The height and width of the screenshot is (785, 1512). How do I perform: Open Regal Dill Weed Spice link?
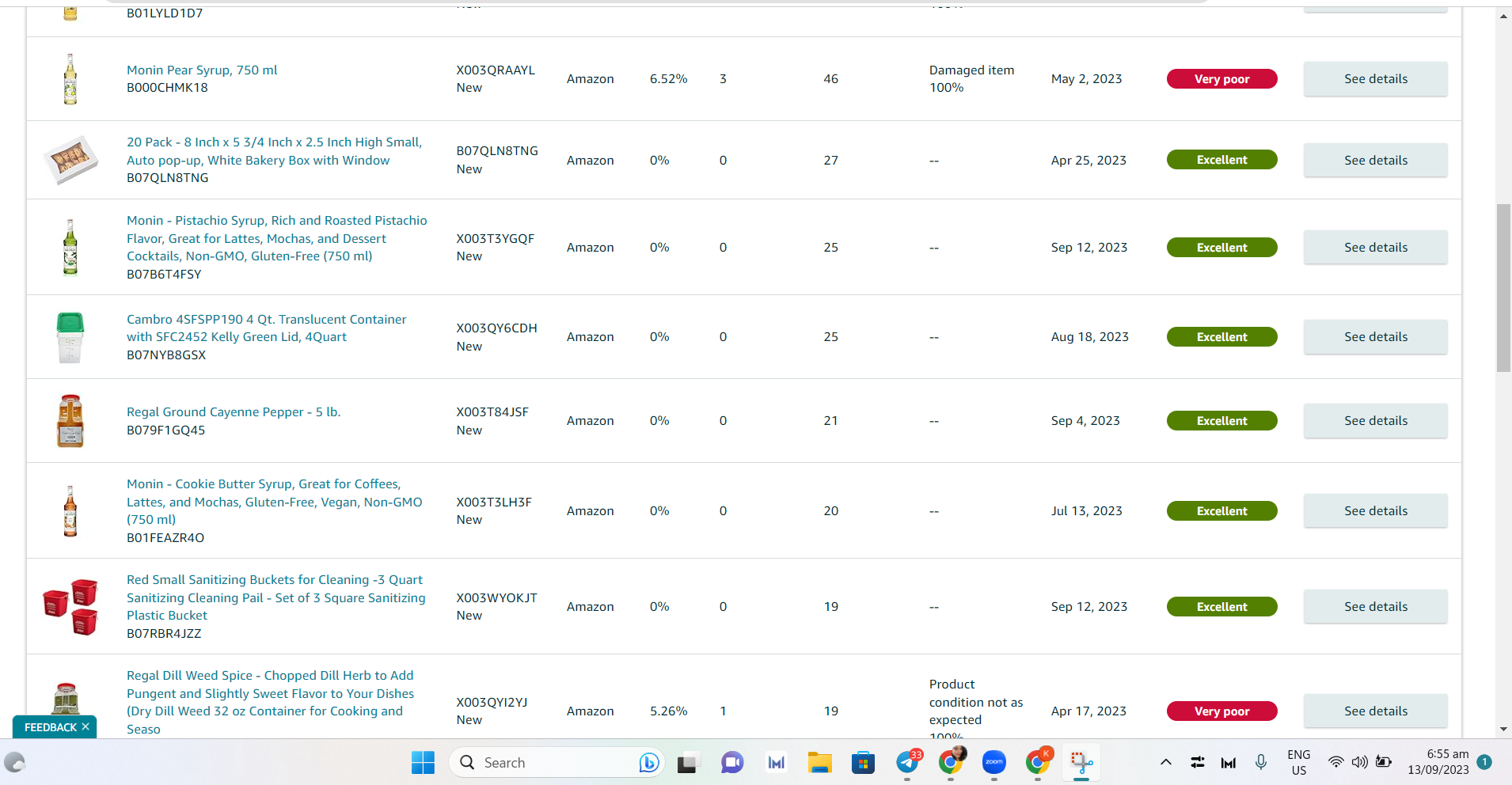(270, 702)
